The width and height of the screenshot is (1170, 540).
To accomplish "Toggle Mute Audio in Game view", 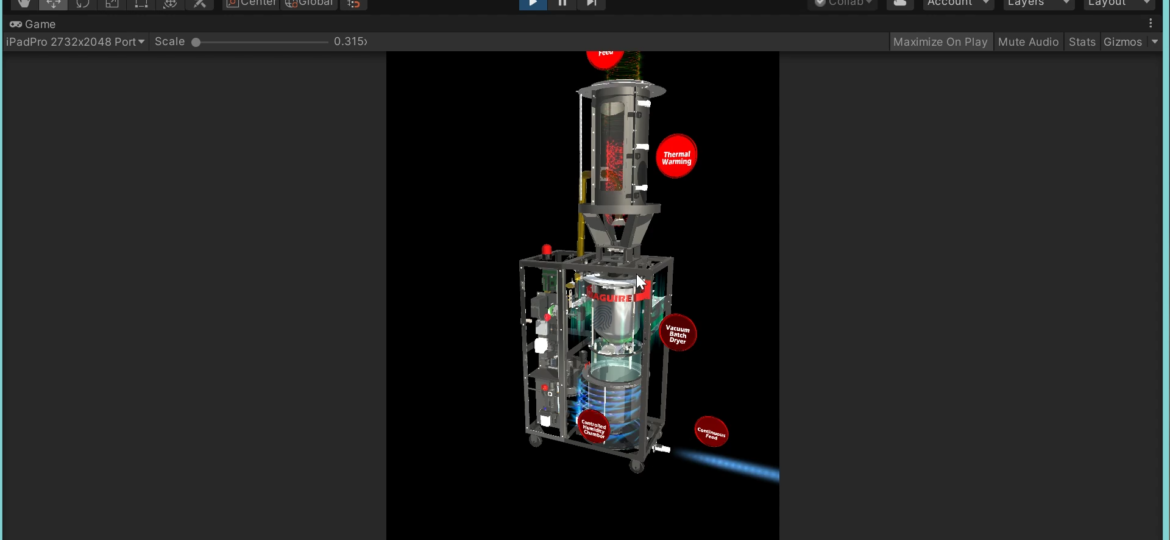I will 1028,42.
